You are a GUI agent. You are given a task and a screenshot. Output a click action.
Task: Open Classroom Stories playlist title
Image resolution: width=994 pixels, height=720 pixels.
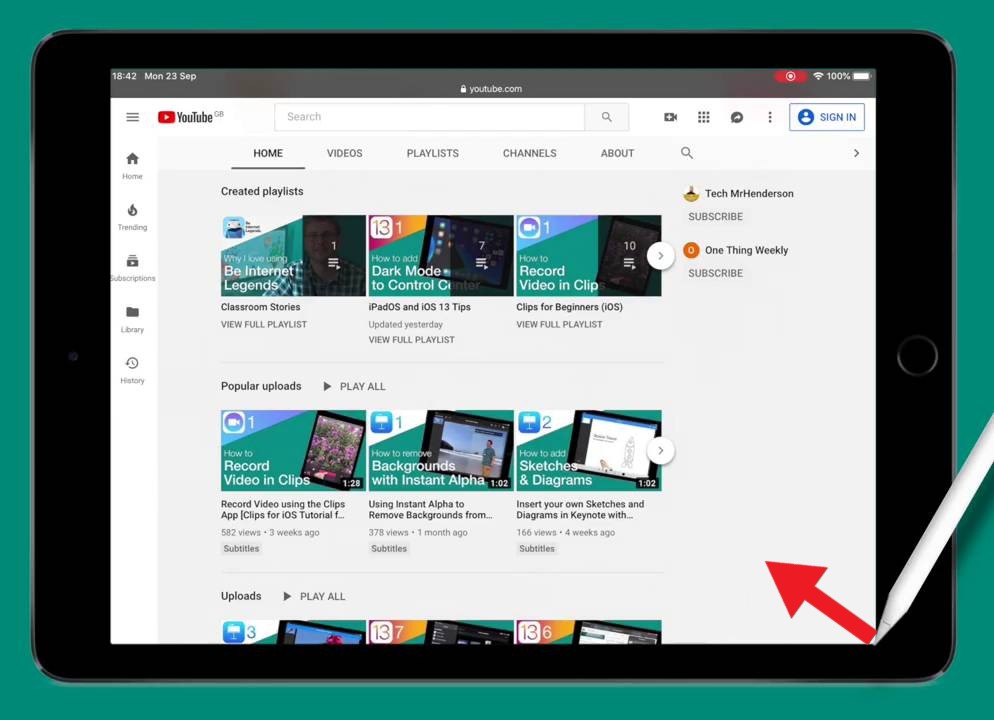261,307
